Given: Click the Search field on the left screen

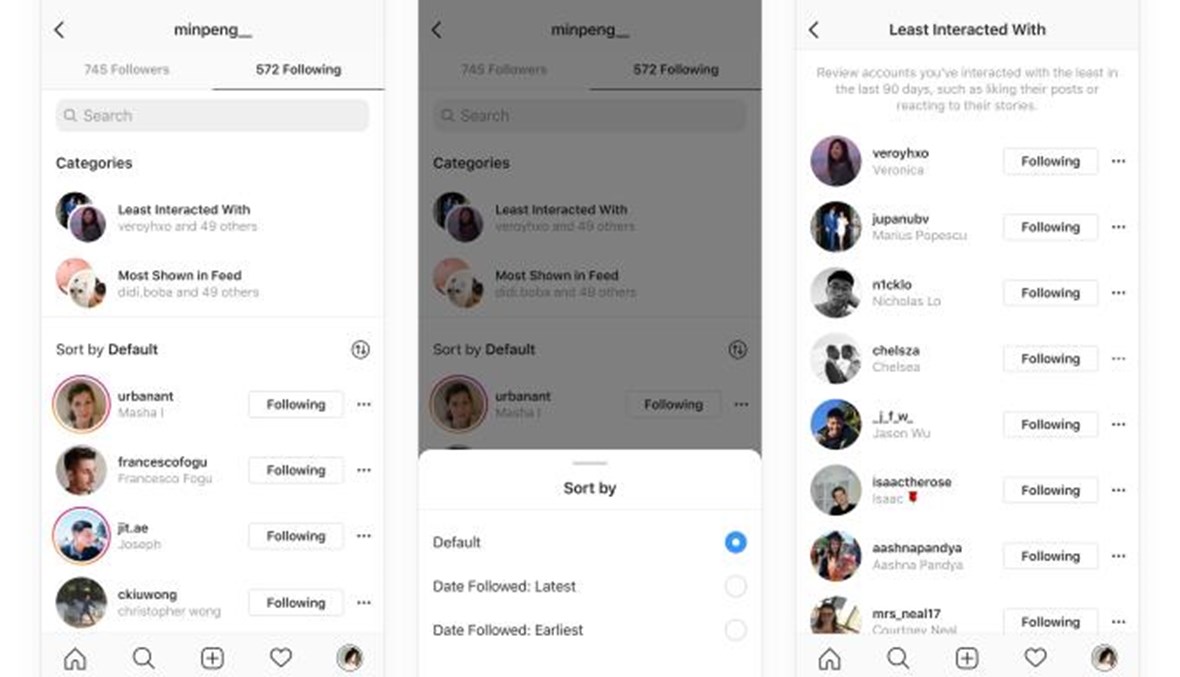Looking at the screenshot, I should click(x=212, y=116).
